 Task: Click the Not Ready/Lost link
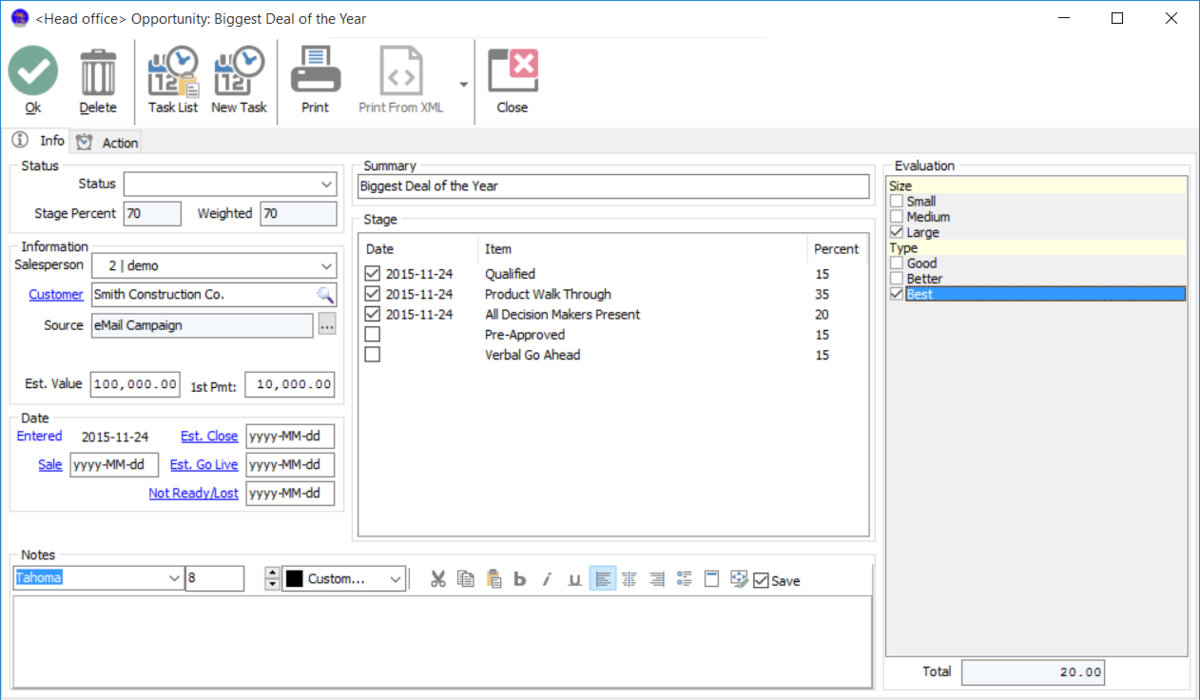[193, 493]
